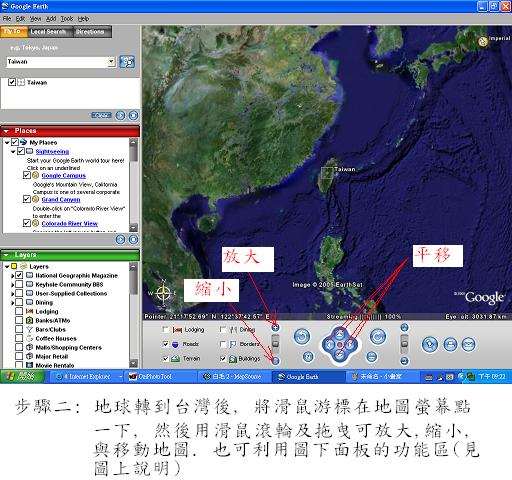The image size is (512, 480).
Task: Uncheck the Terrain checkbox
Action: pyautogui.click(x=165, y=358)
